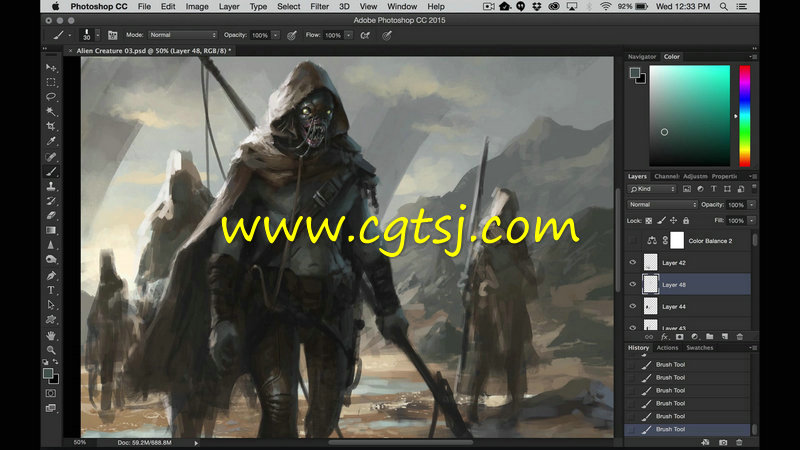Open the Layer menu
This screenshot has height=450, width=800.
pyautogui.click(x=229, y=7)
